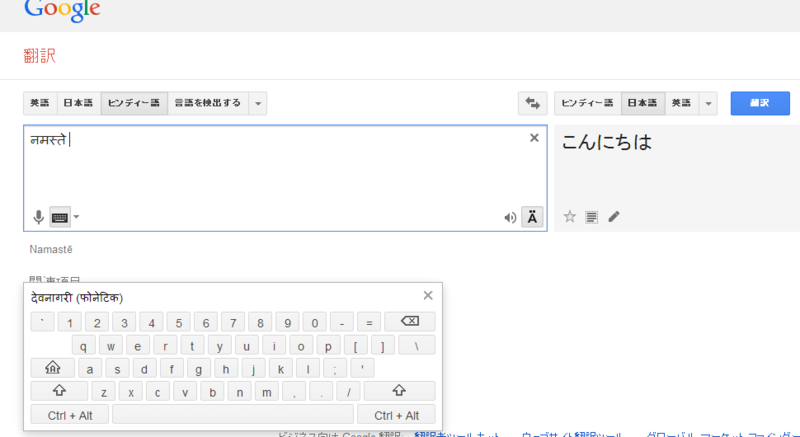The image size is (800, 437).
Task: Click the g key on virtual keyboard
Action: [198, 368]
